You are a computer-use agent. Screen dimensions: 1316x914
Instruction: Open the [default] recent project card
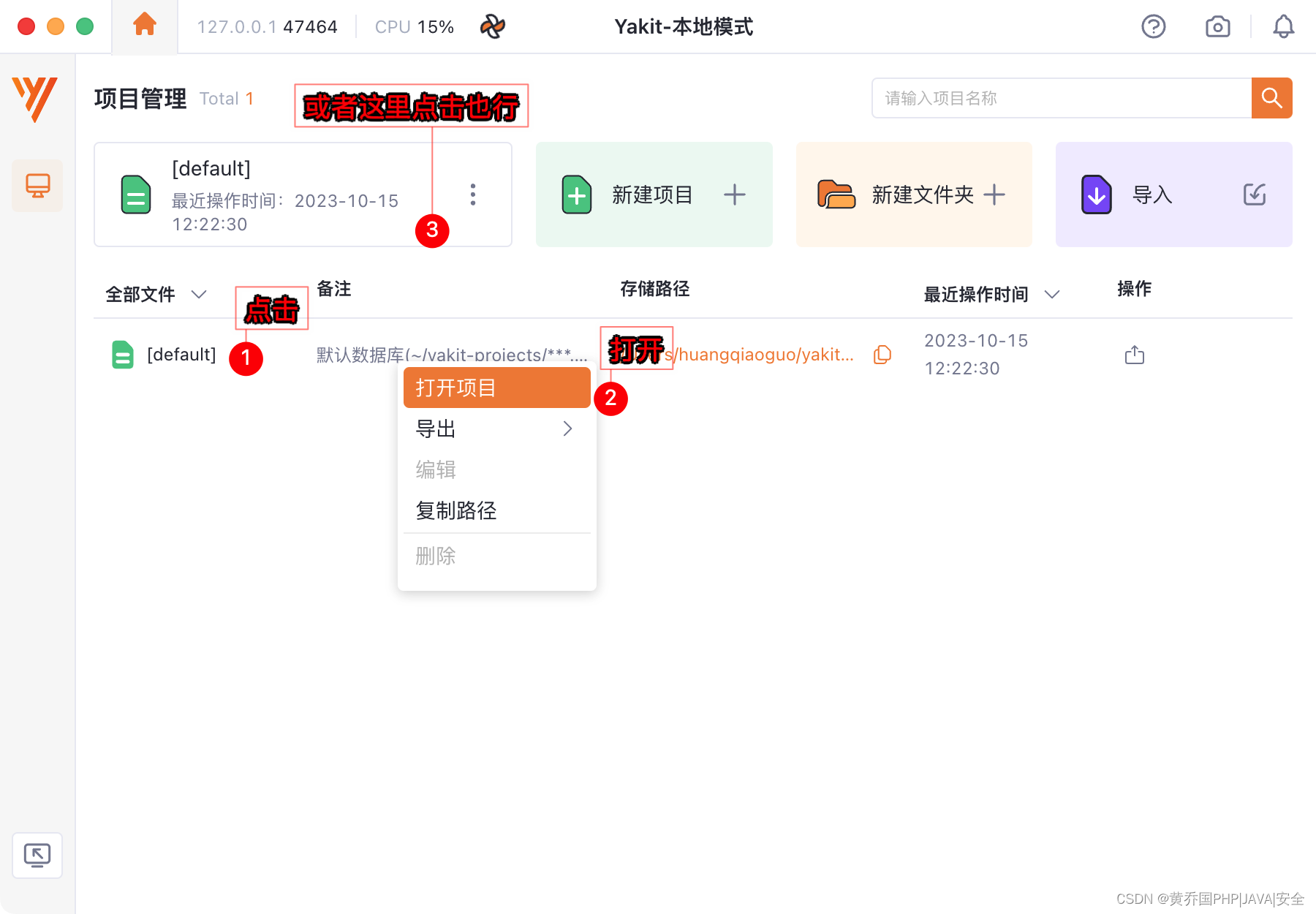click(x=303, y=194)
